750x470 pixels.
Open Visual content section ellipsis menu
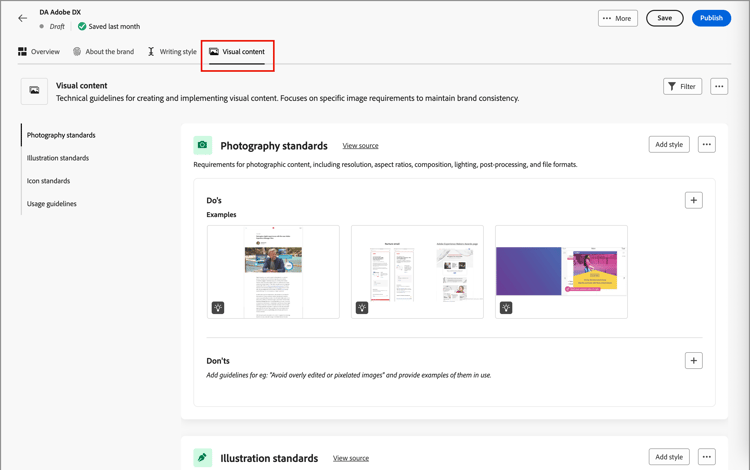tap(719, 87)
